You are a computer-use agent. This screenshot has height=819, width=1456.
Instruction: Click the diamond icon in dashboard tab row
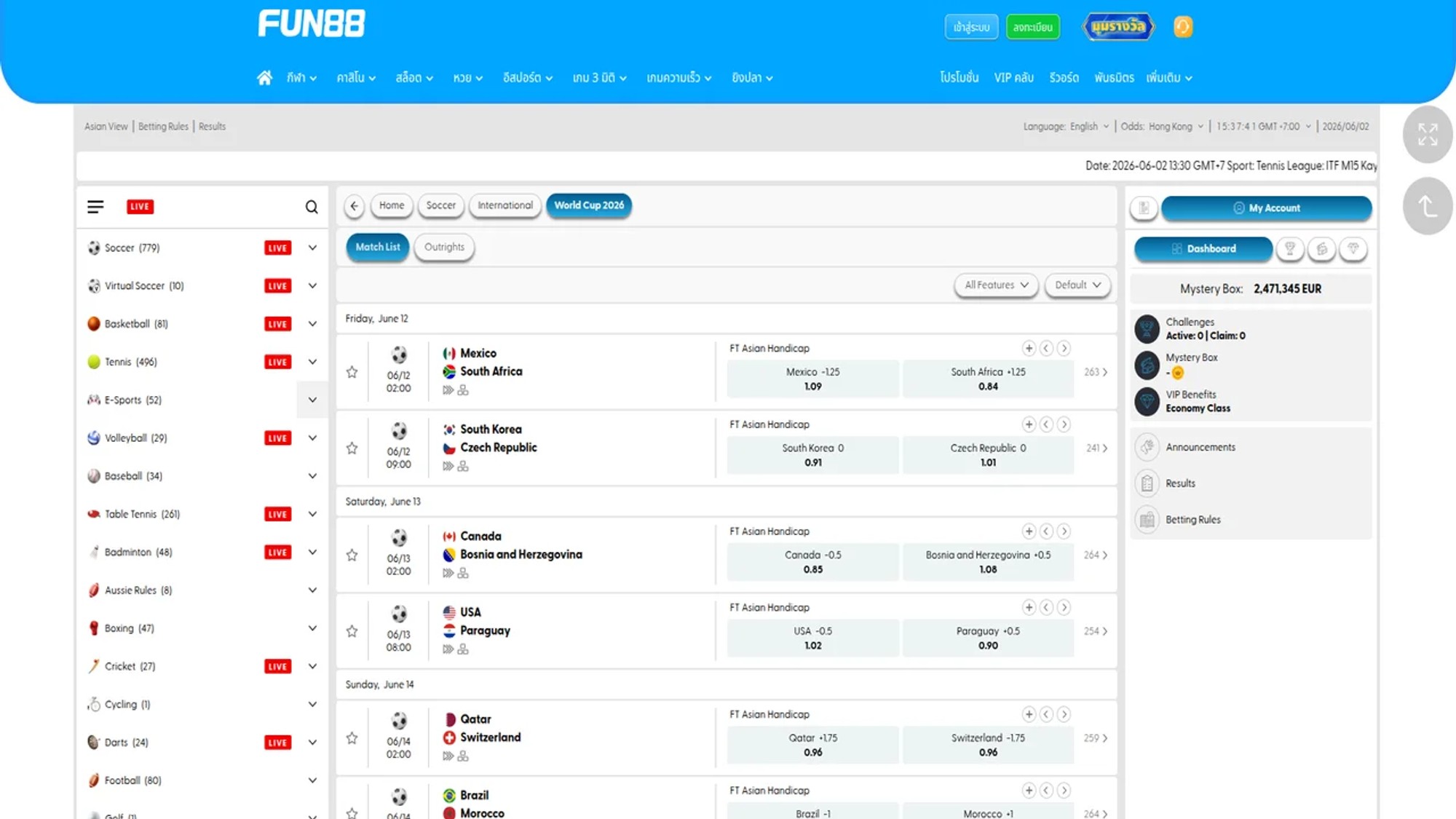pyautogui.click(x=1353, y=249)
